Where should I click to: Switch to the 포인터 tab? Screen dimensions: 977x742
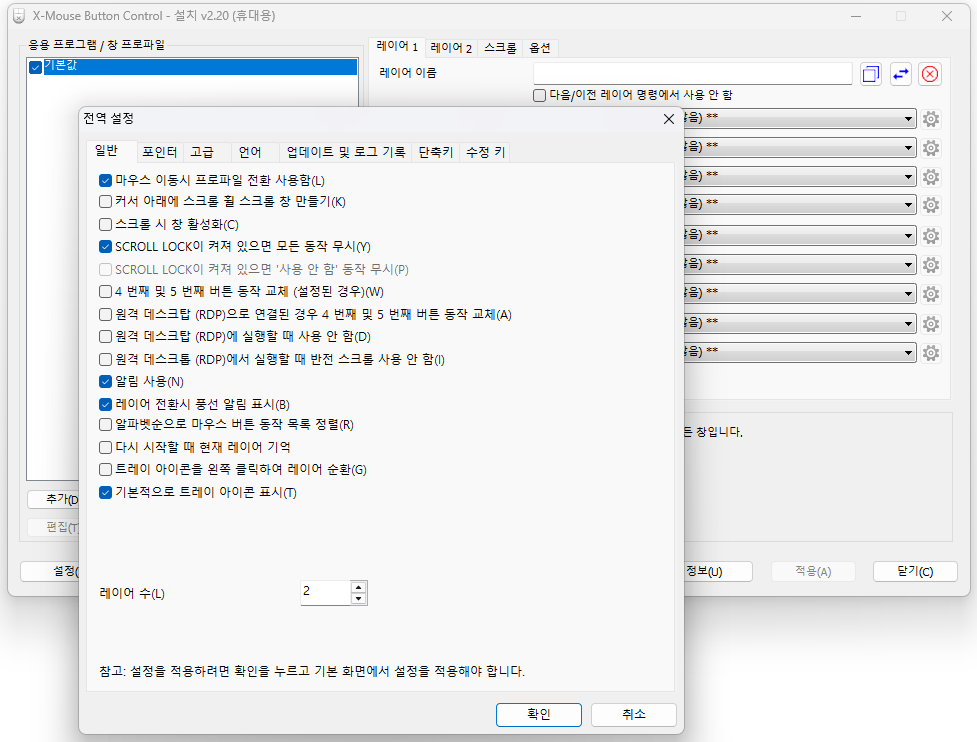coord(160,152)
